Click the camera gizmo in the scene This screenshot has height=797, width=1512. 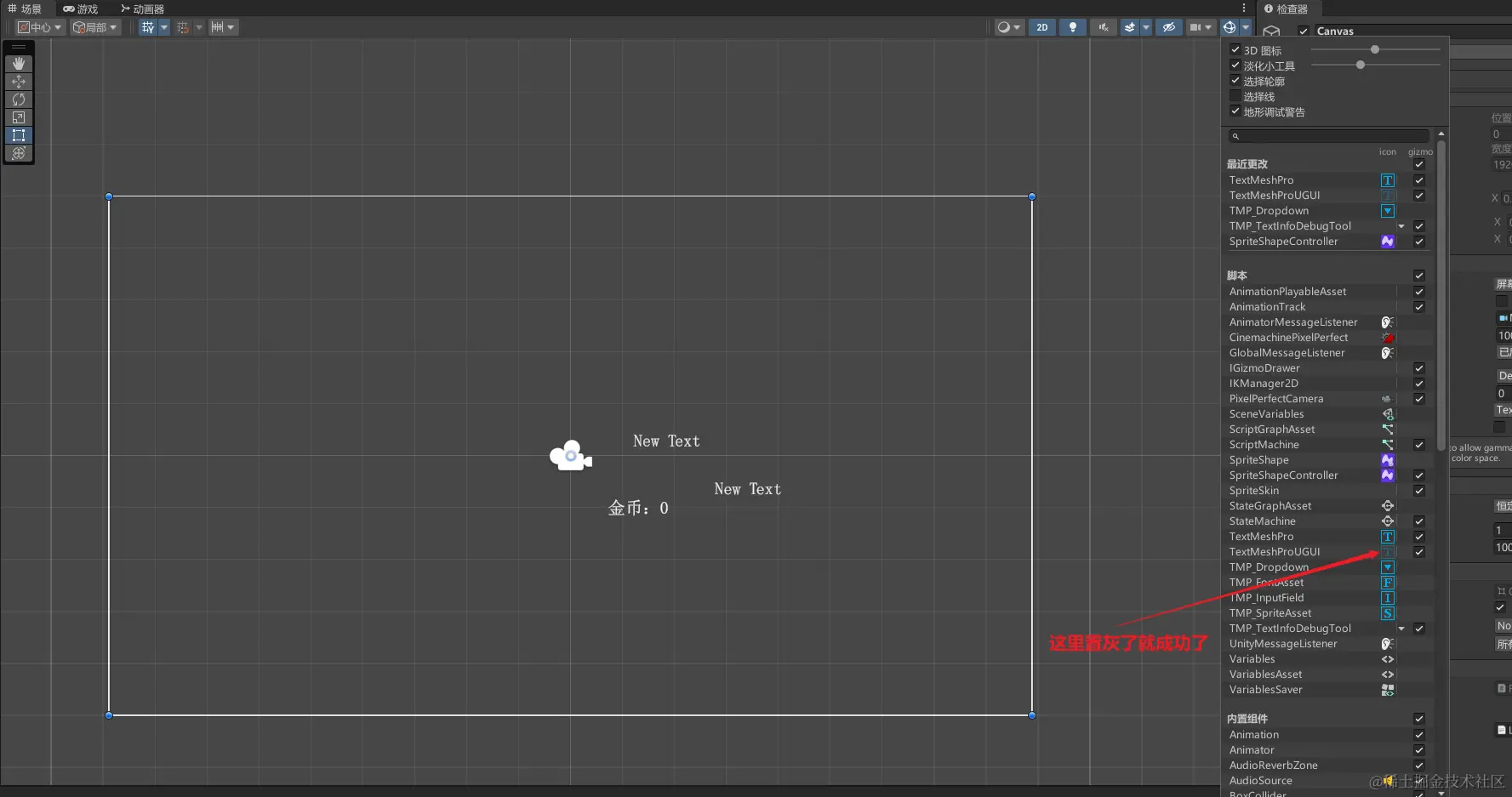pos(571,456)
